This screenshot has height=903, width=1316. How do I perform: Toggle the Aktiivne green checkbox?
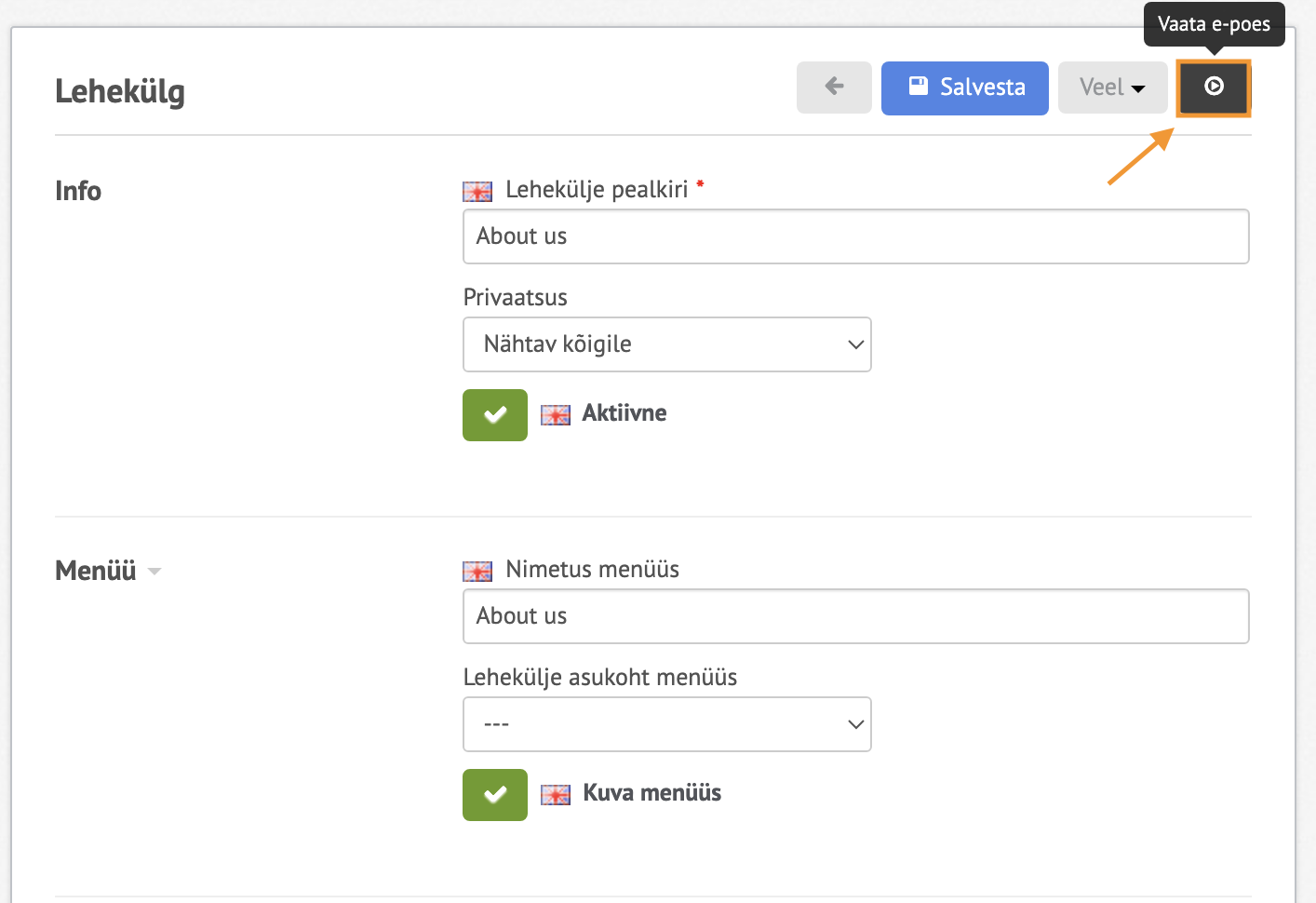click(x=495, y=415)
